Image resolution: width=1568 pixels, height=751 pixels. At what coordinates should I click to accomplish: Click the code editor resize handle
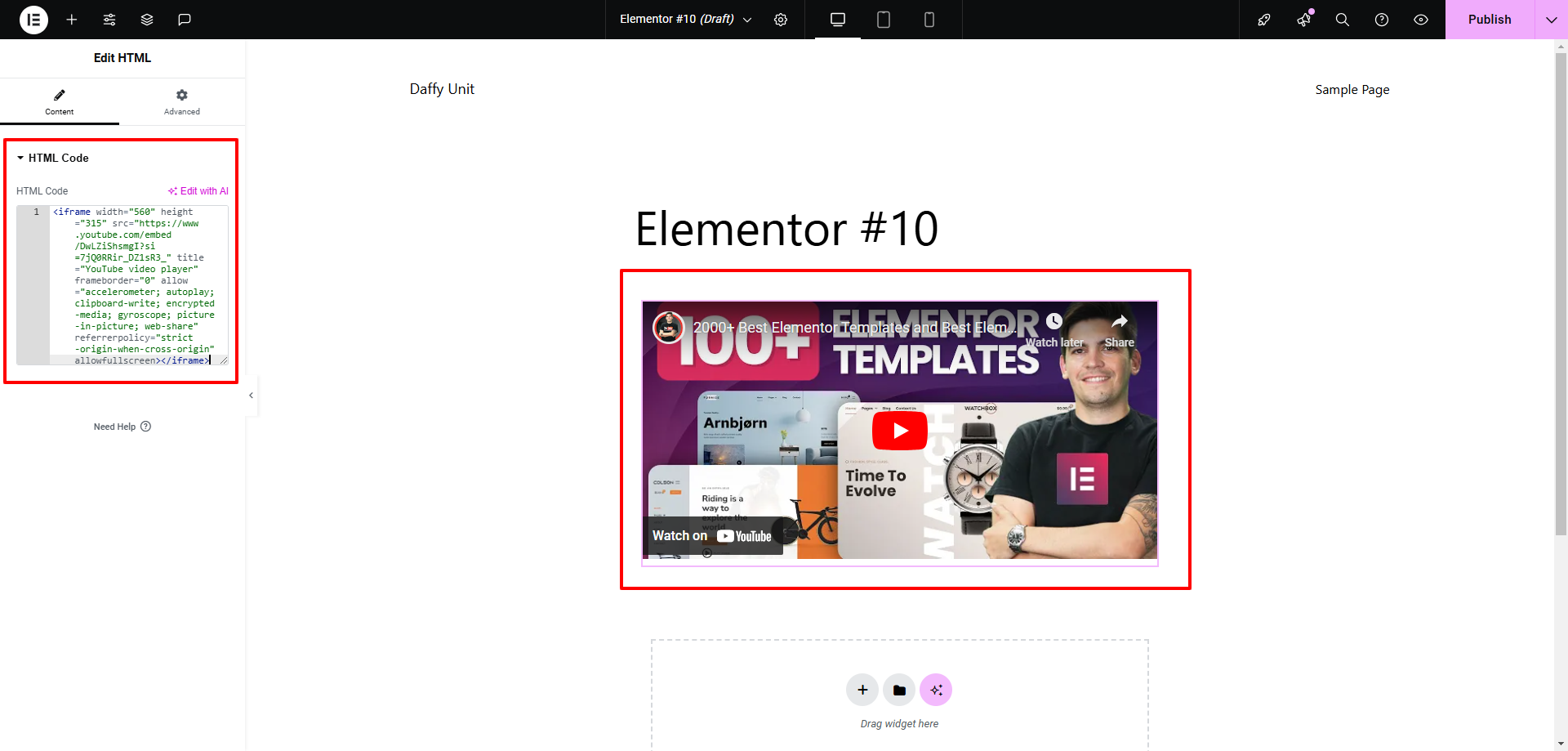click(x=224, y=360)
